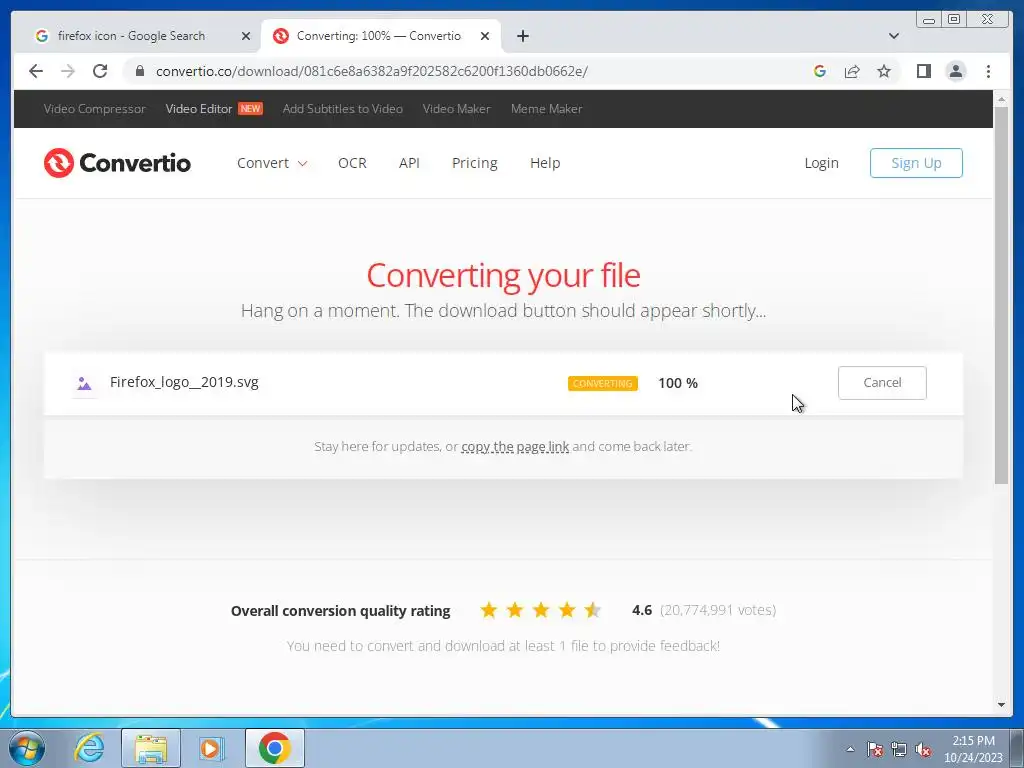
Task: Open the Video Maker link
Action: [x=456, y=108]
